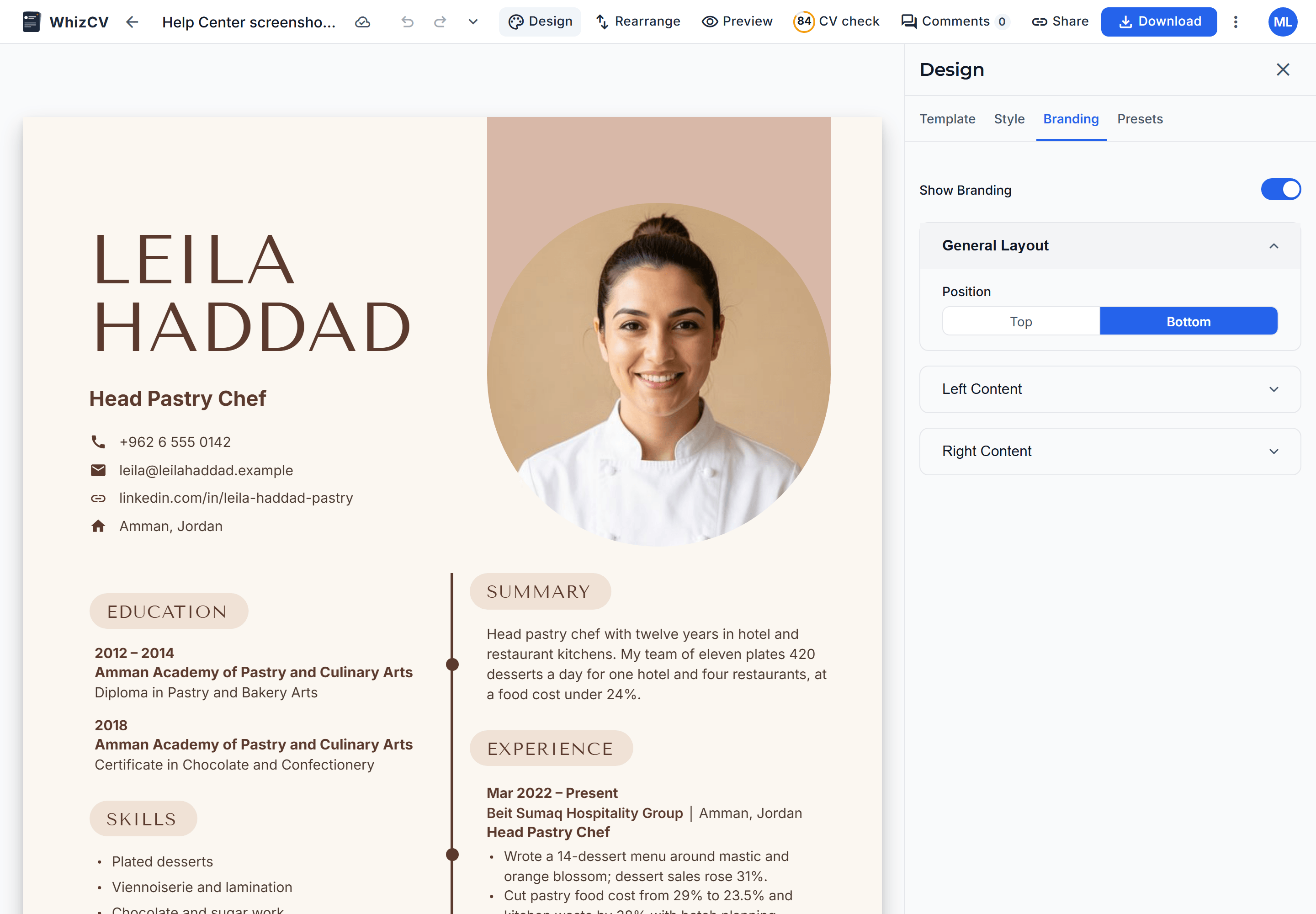The width and height of the screenshot is (1316, 914).
Task: Open the three-dot more options menu
Action: [x=1236, y=22]
